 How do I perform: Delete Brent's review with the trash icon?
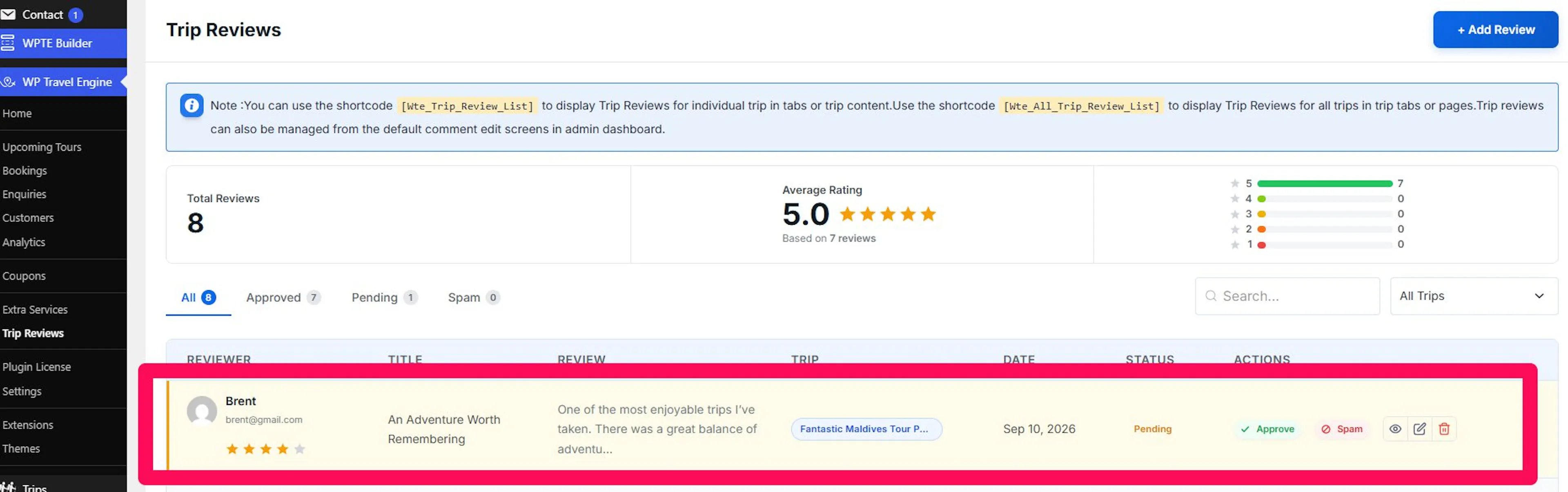tap(1444, 429)
